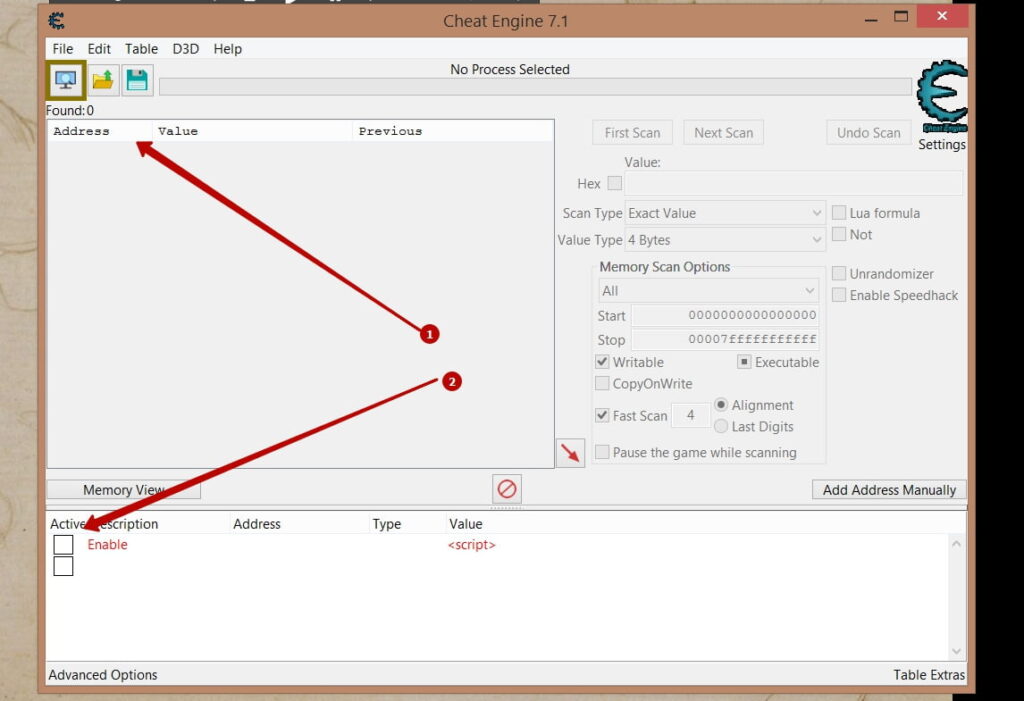Click Cheat Engine title bar icon

click(57, 20)
